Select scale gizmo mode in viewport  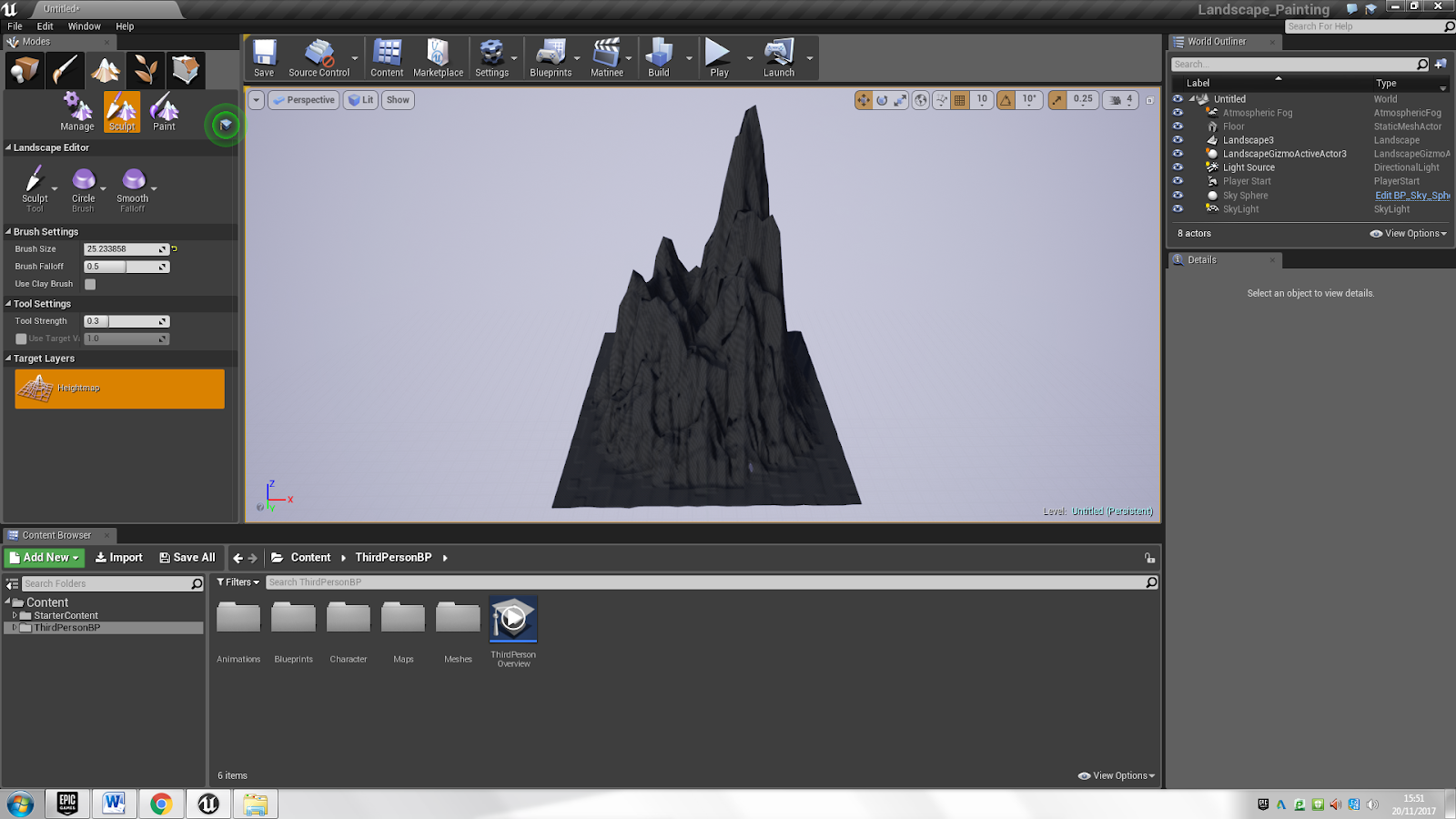900,100
